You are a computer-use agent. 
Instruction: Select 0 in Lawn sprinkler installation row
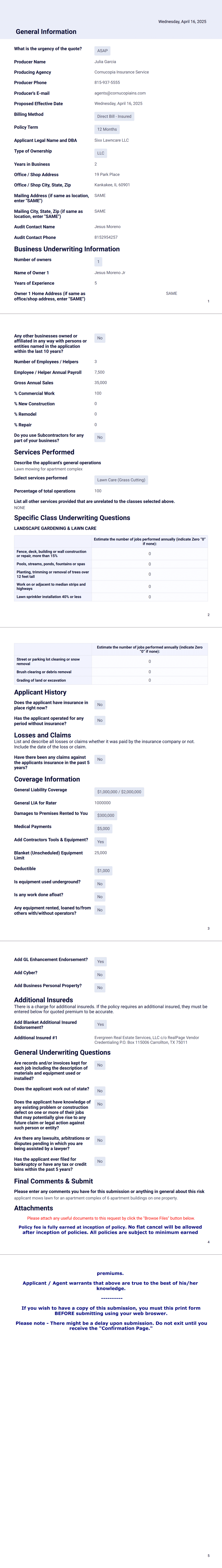[149, 597]
